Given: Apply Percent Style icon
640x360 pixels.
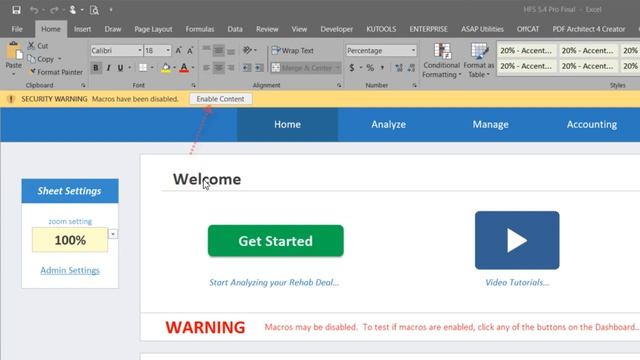Looking at the screenshot, I should coord(370,68).
